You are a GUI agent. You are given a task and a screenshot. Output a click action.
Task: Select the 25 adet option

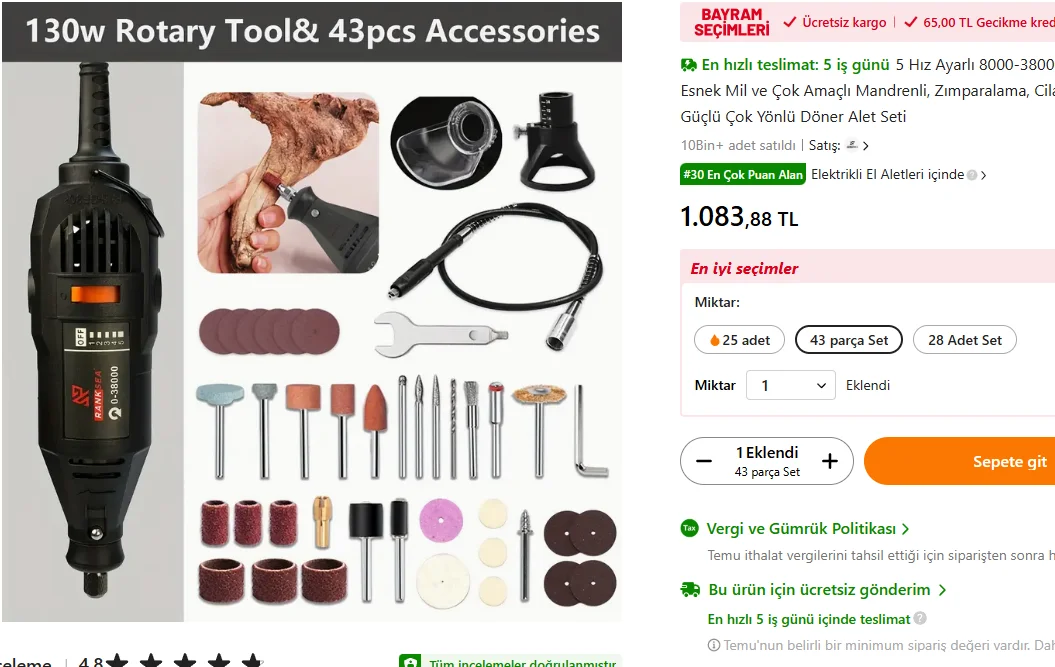739,340
